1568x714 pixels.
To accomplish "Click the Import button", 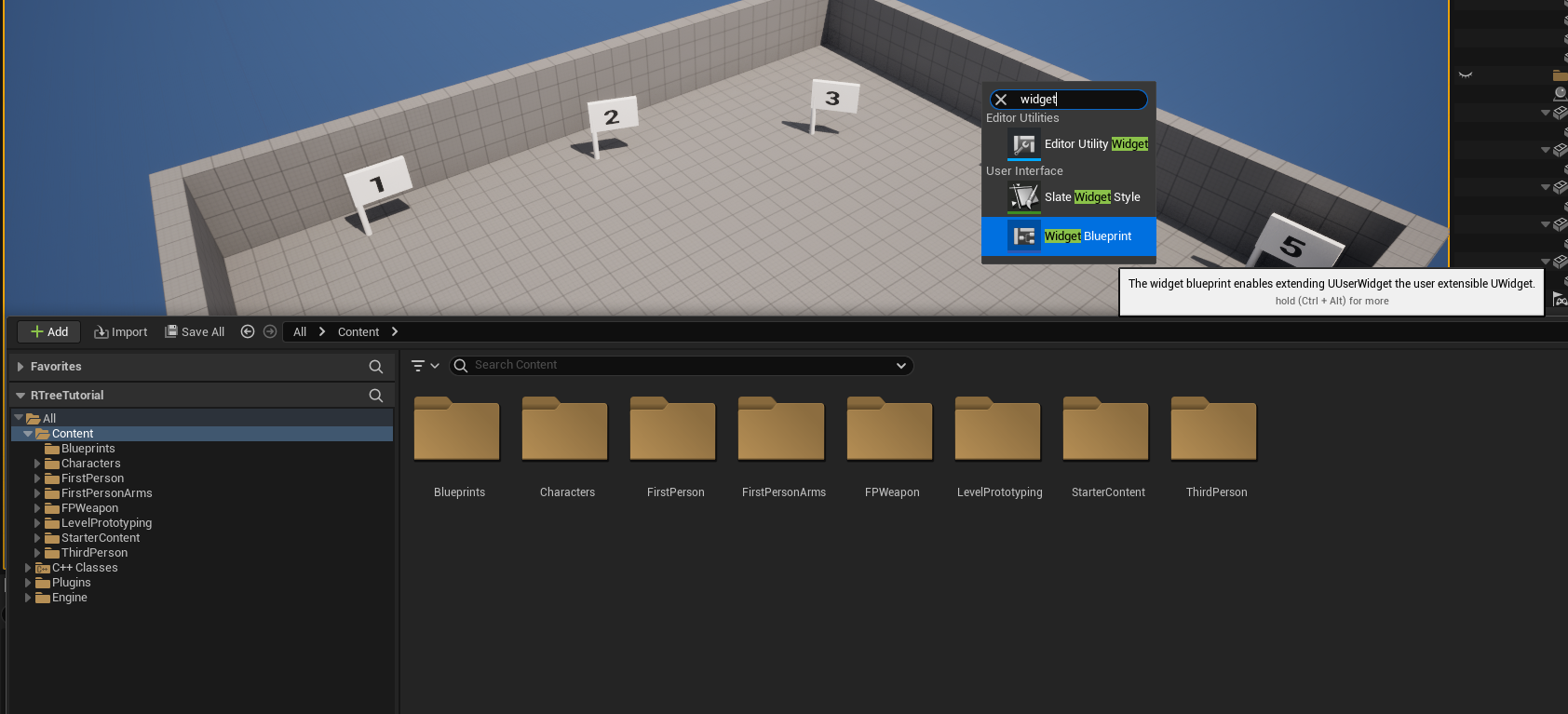I will point(121,331).
